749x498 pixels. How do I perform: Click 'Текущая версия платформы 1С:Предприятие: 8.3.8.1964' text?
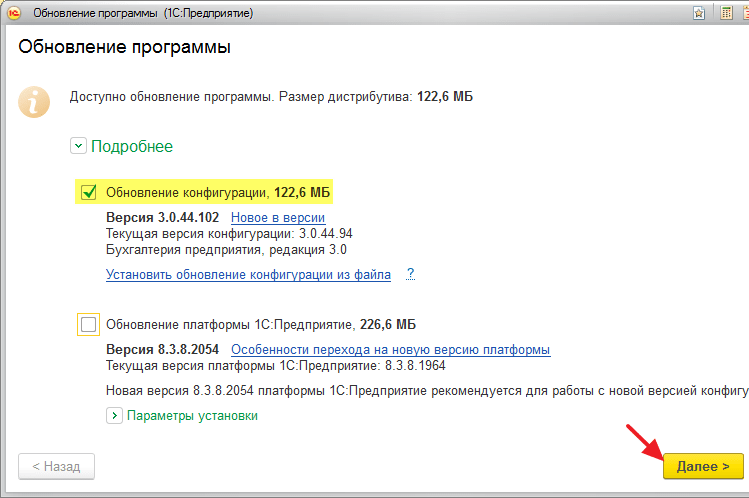click(x=276, y=366)
